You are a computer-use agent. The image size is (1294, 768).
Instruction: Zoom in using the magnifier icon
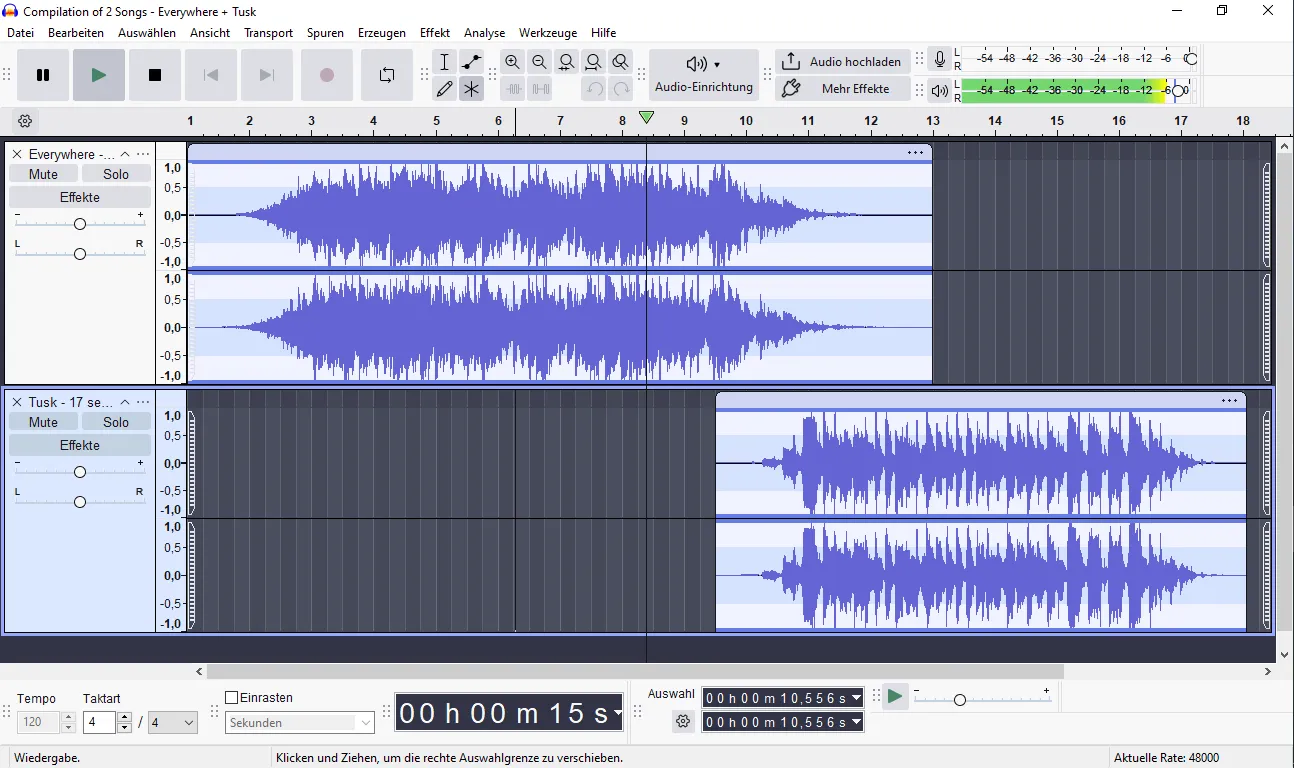513,61
